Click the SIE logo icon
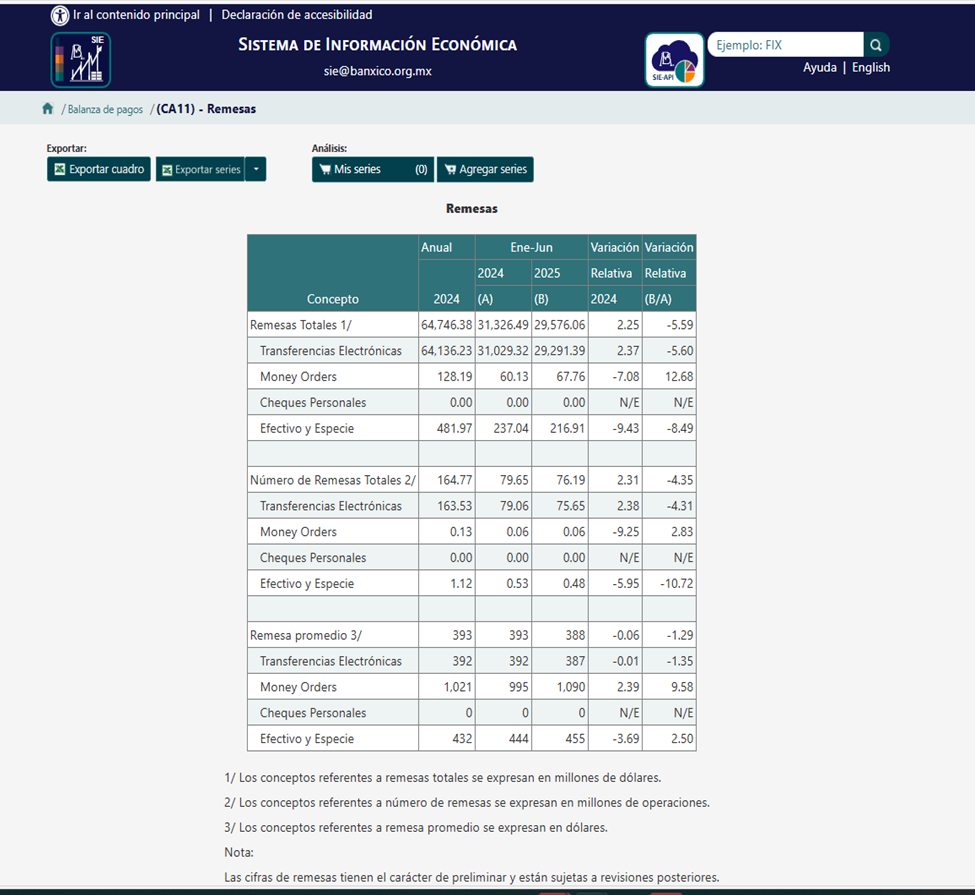The width and height of the screenshot is (975, 895). pyautogui.click(x=80, y=60)
